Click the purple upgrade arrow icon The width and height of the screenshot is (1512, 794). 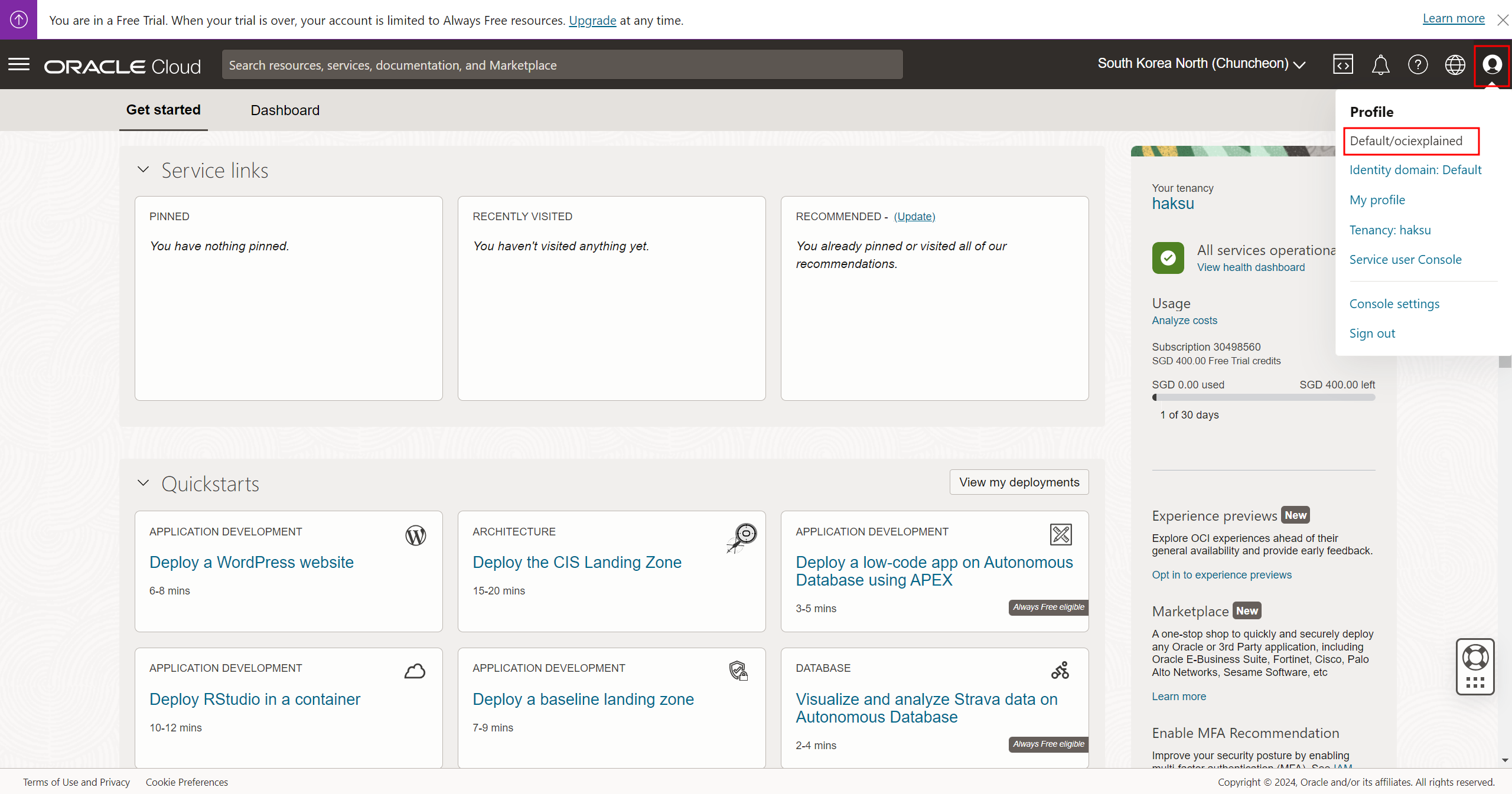click(x=18, y=19)
